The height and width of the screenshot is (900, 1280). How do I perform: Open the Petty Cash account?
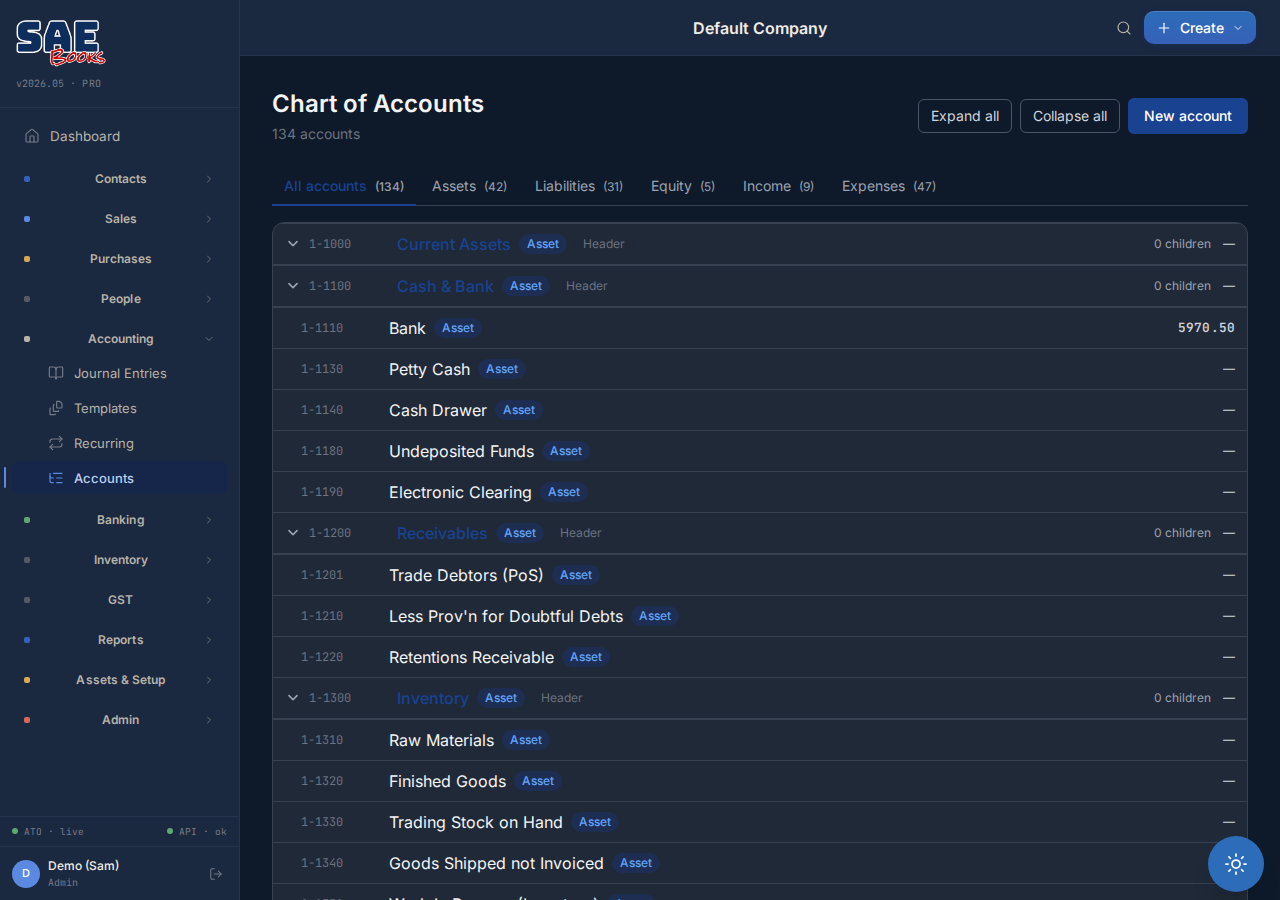(x=760, y=369)
